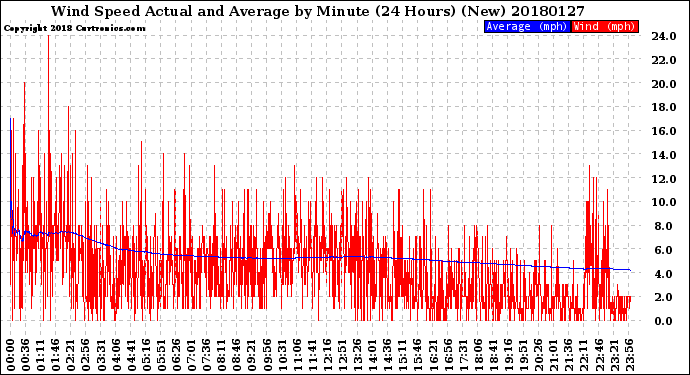Click the 15:11 time axis label
This screenshot has height=375, width=690.
[403, 355]
